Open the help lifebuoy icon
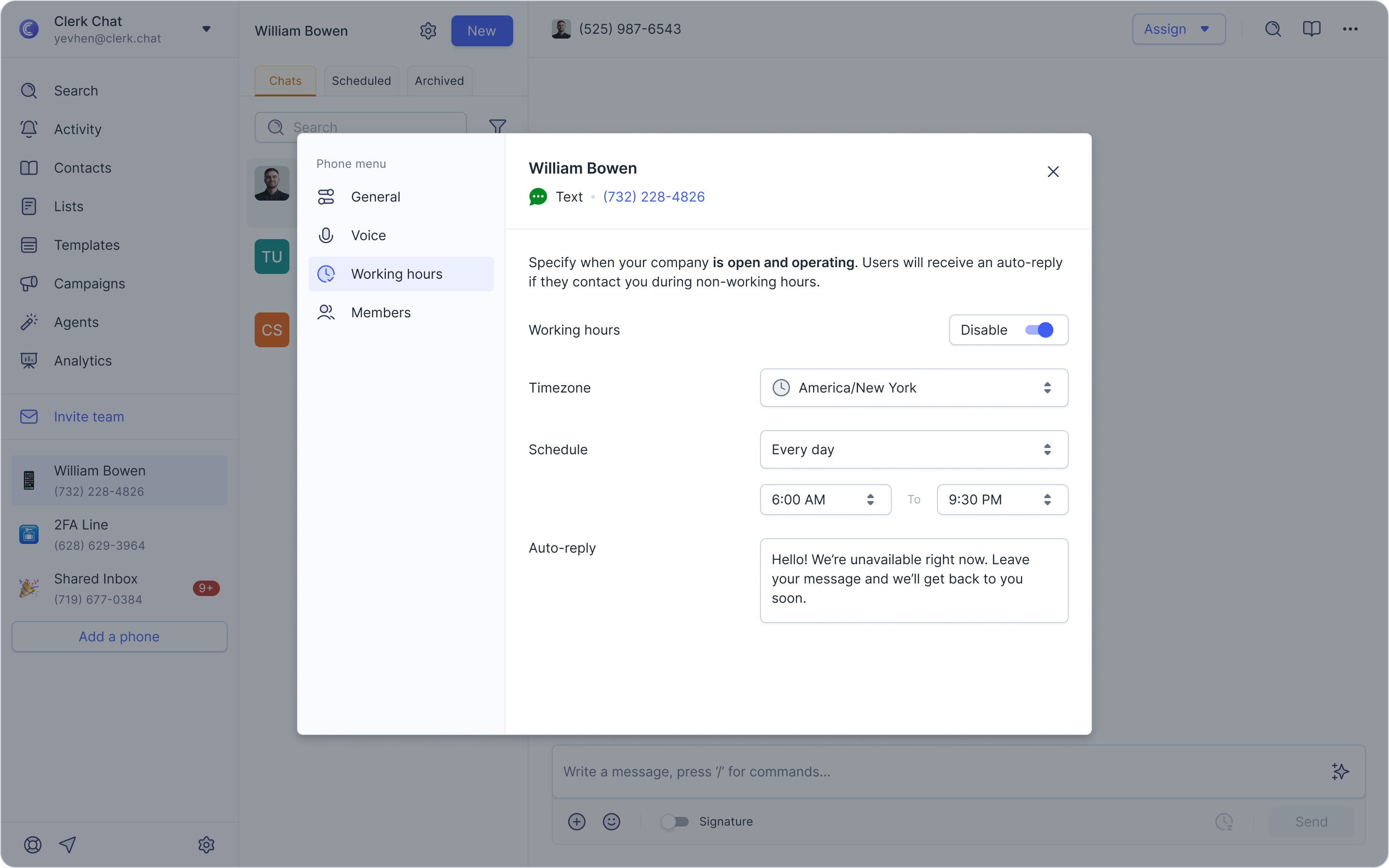The width and height of the screenshot is (1389, 868). coord(33,844)
